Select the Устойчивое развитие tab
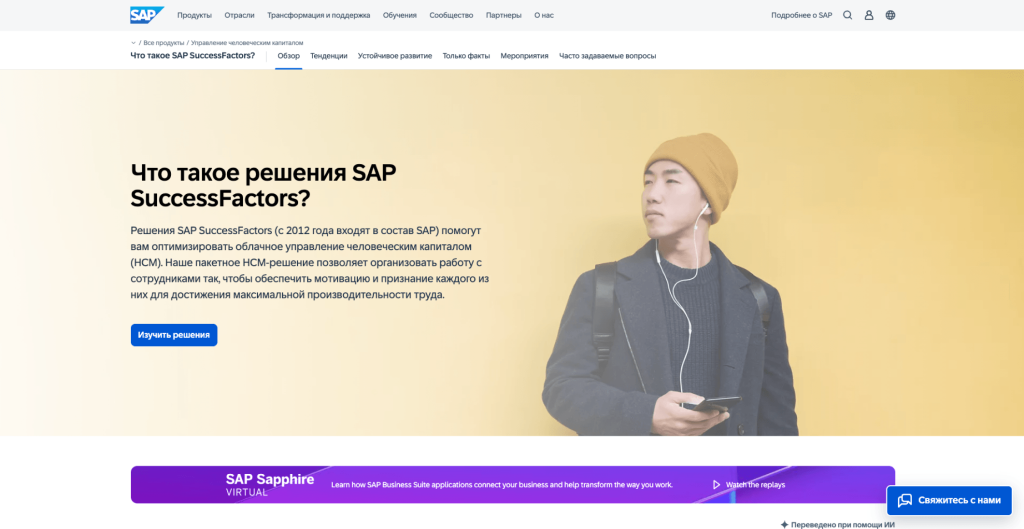The image size is (1024, 529). 395,56
